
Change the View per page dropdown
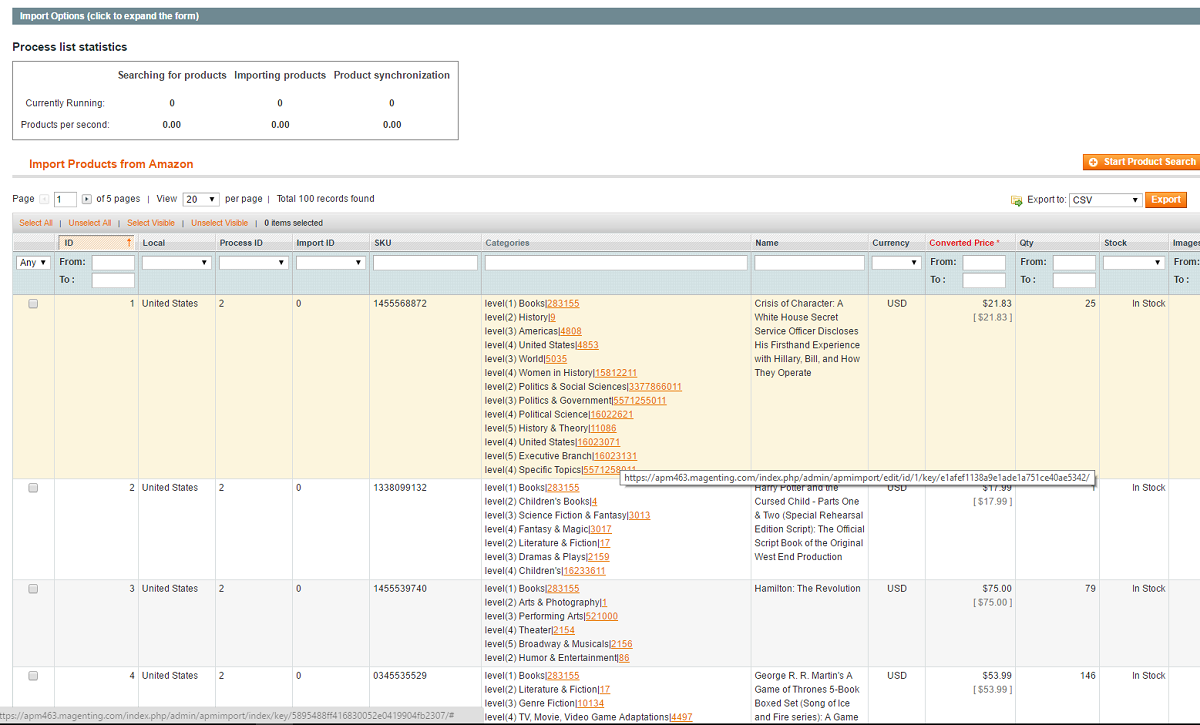(201, 199)
